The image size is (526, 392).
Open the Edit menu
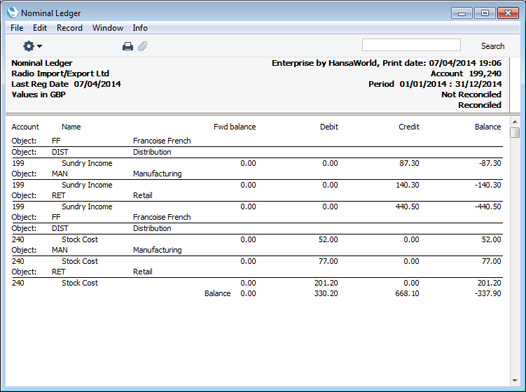tap(40, 28)
